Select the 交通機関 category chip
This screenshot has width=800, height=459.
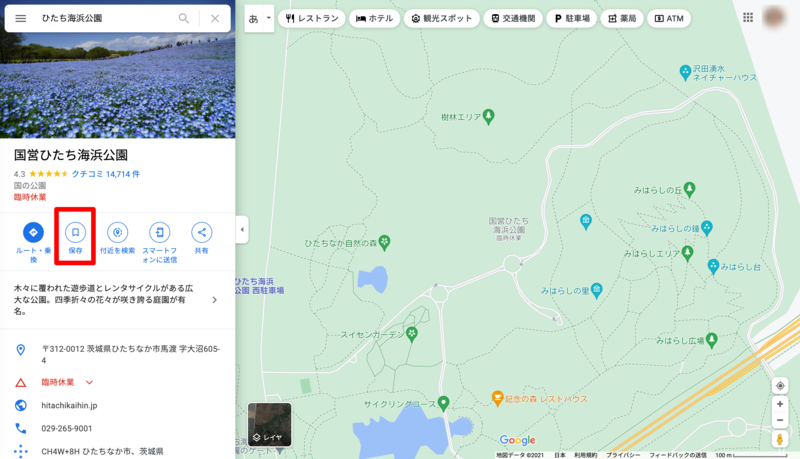click(513, 18)
